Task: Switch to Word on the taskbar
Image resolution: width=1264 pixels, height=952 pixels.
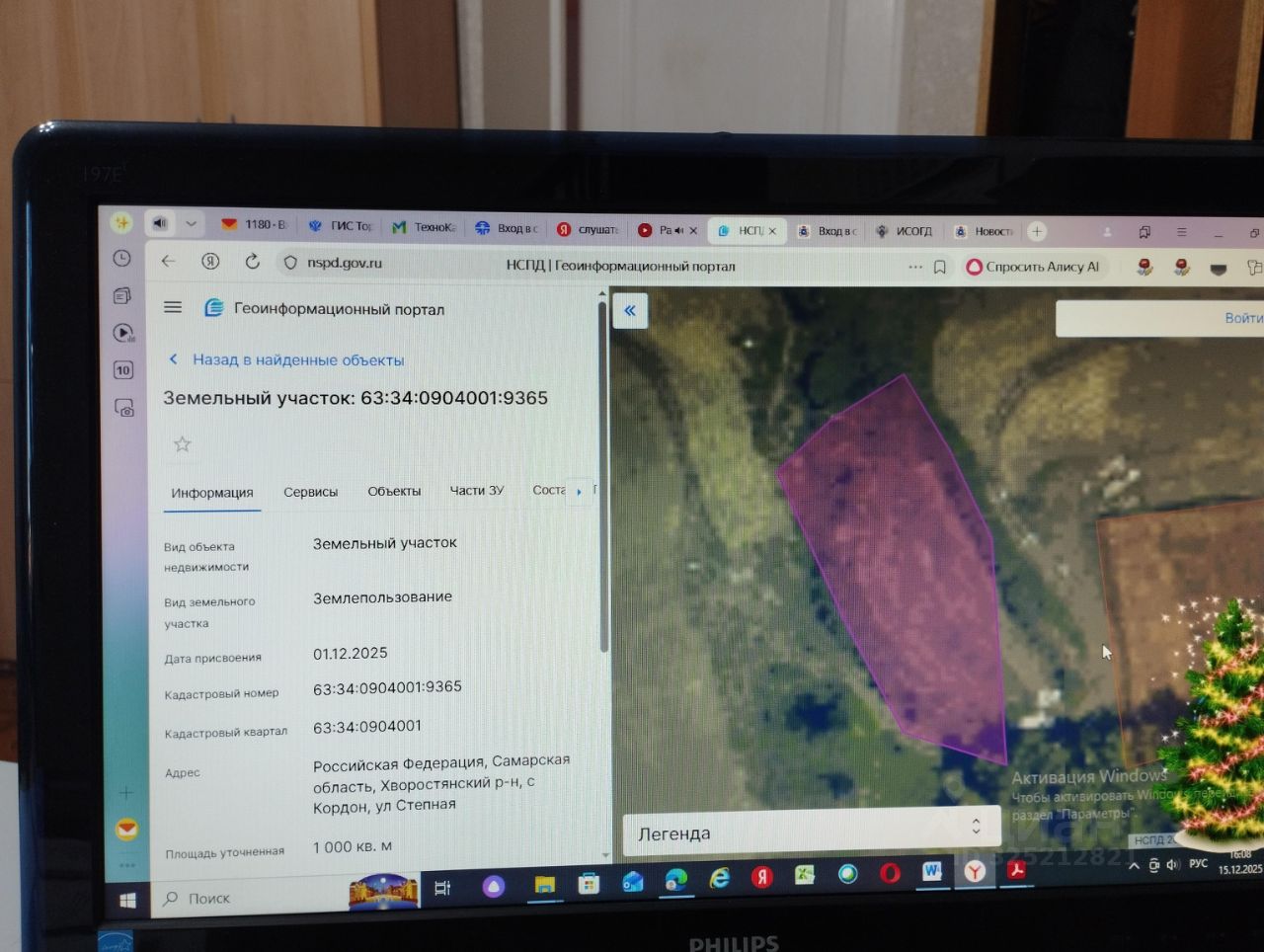Action: coord(931,872)
